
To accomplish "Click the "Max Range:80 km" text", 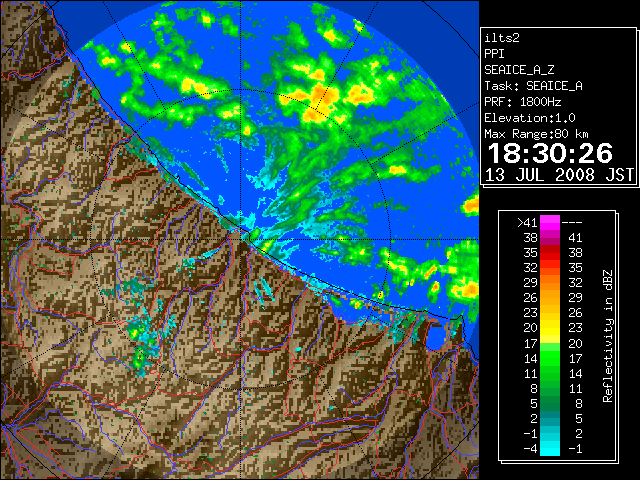I will (x=536, y=134).
